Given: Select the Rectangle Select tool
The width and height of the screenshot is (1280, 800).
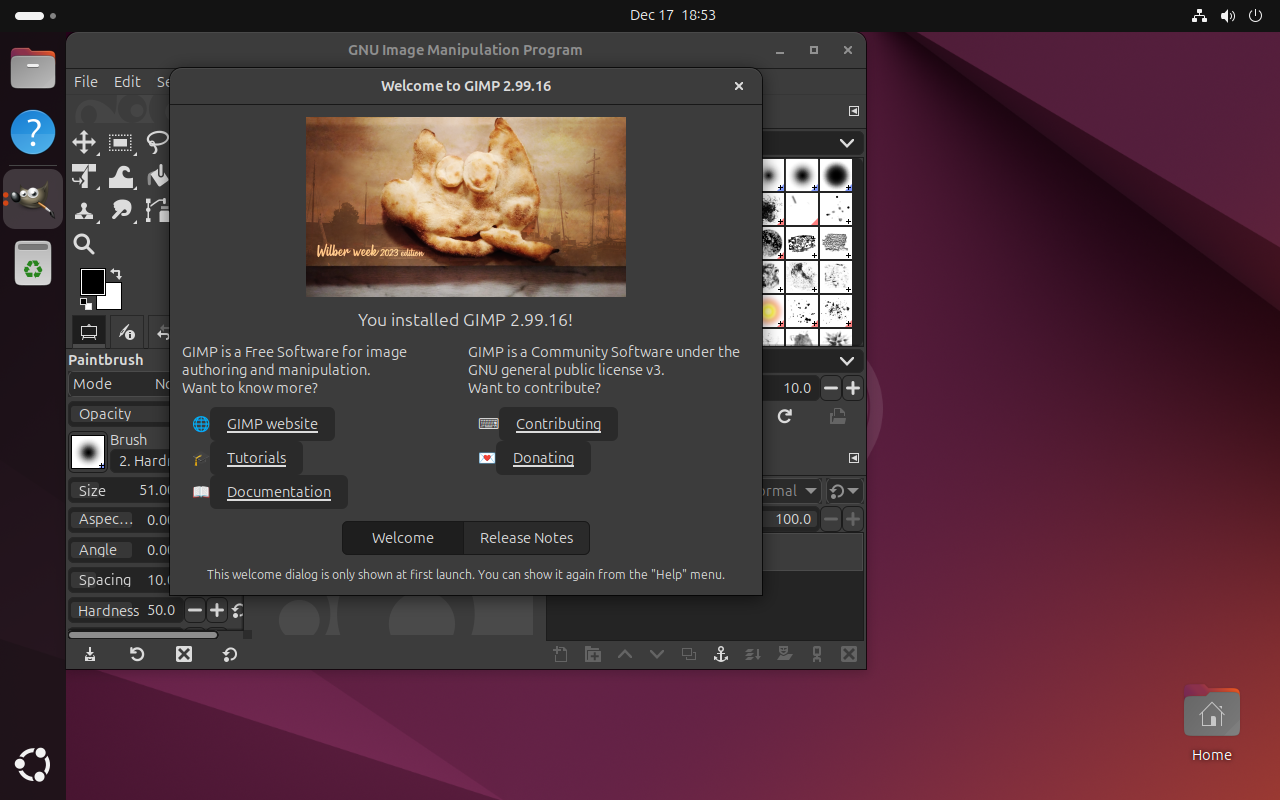Looking at the screenshot, I should click(x=120, y=143).
